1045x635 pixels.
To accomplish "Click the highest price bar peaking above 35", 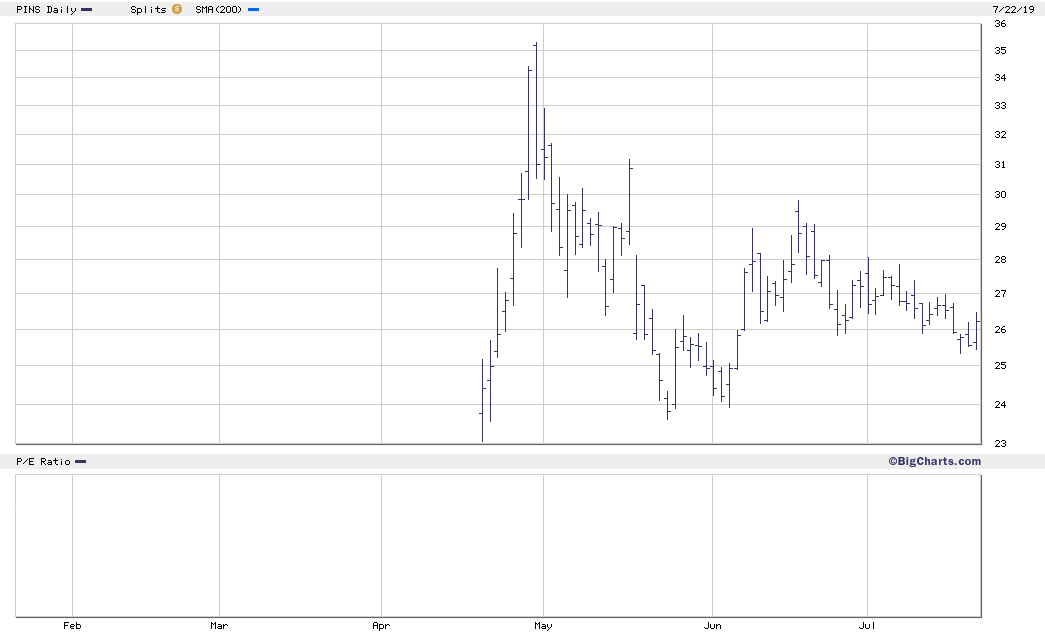I will pos(536,111).
